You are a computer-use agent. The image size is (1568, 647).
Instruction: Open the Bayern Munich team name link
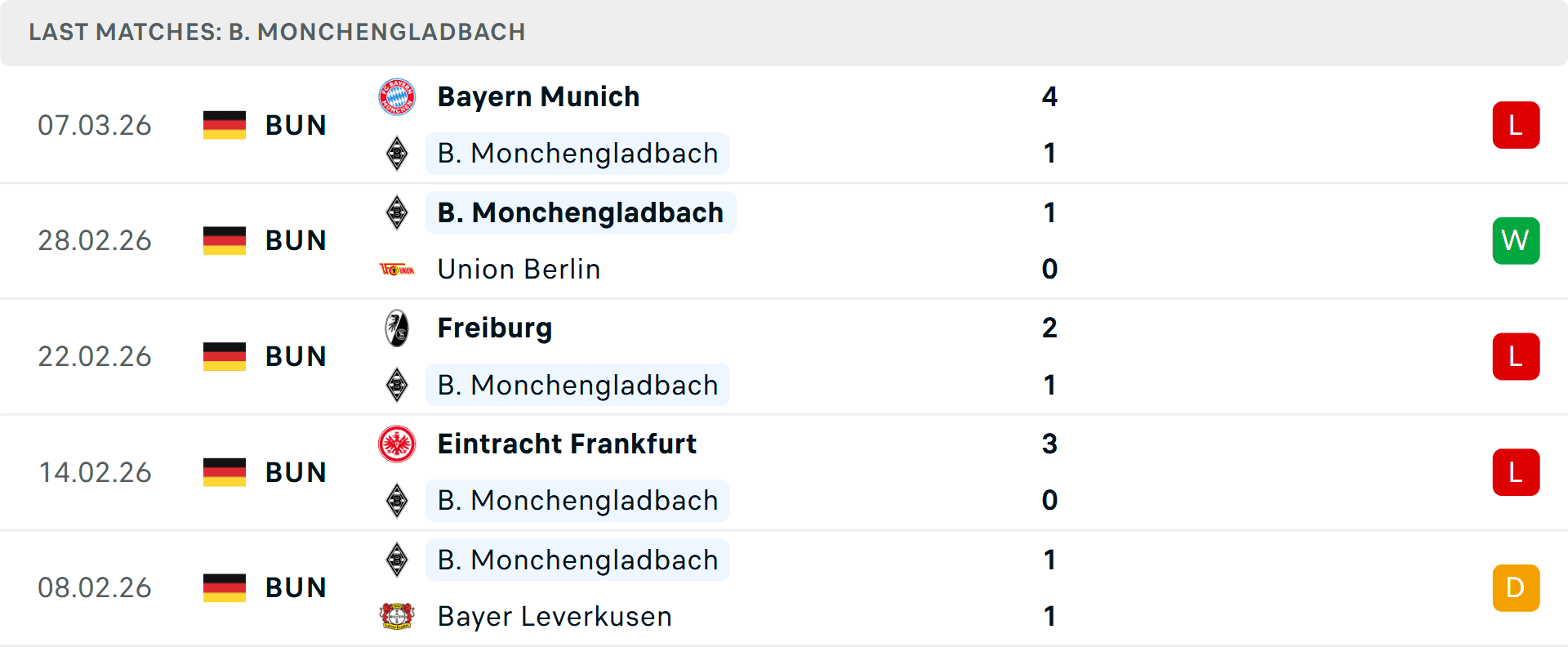[x=538, y=96]
